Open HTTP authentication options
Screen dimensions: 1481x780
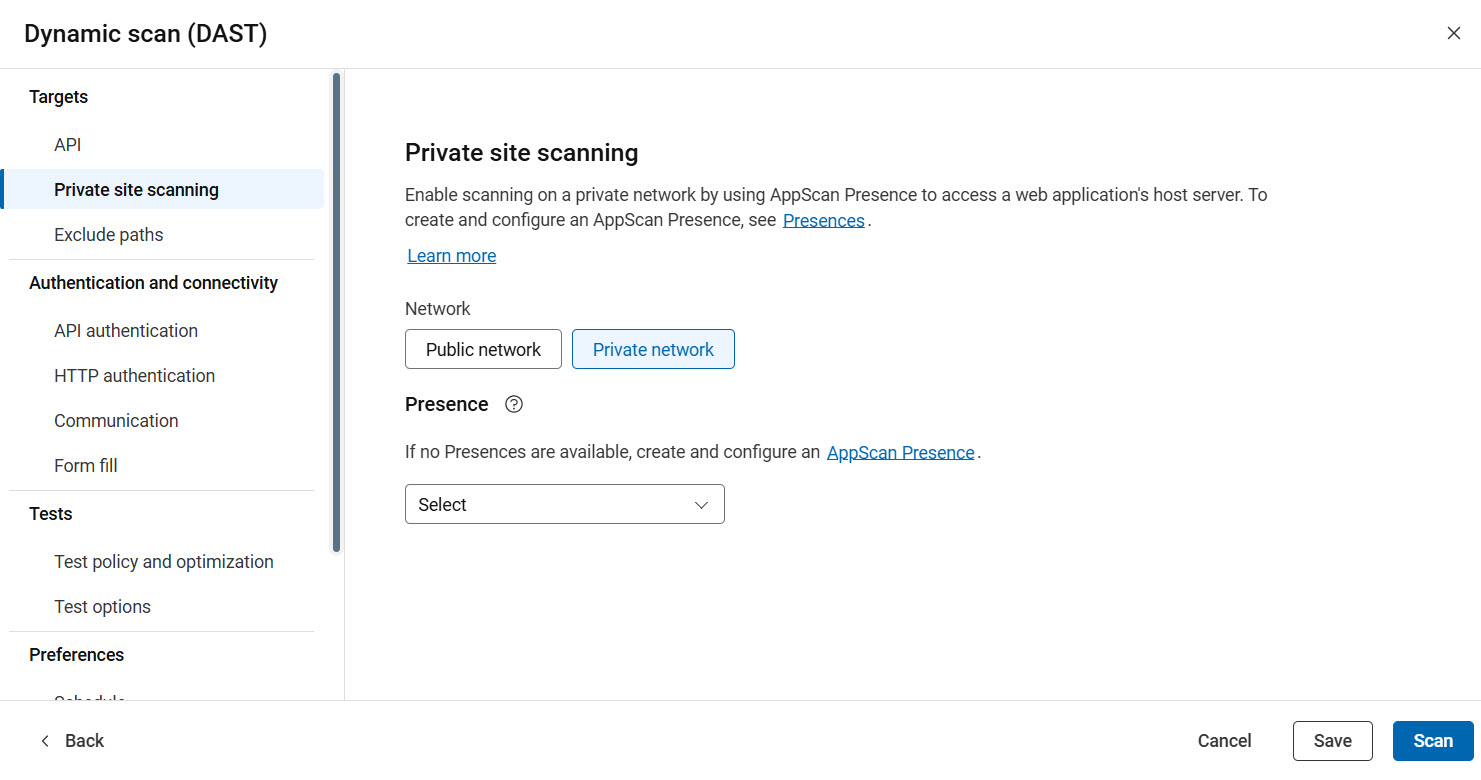pyautogui.click(x=134, y=375)
